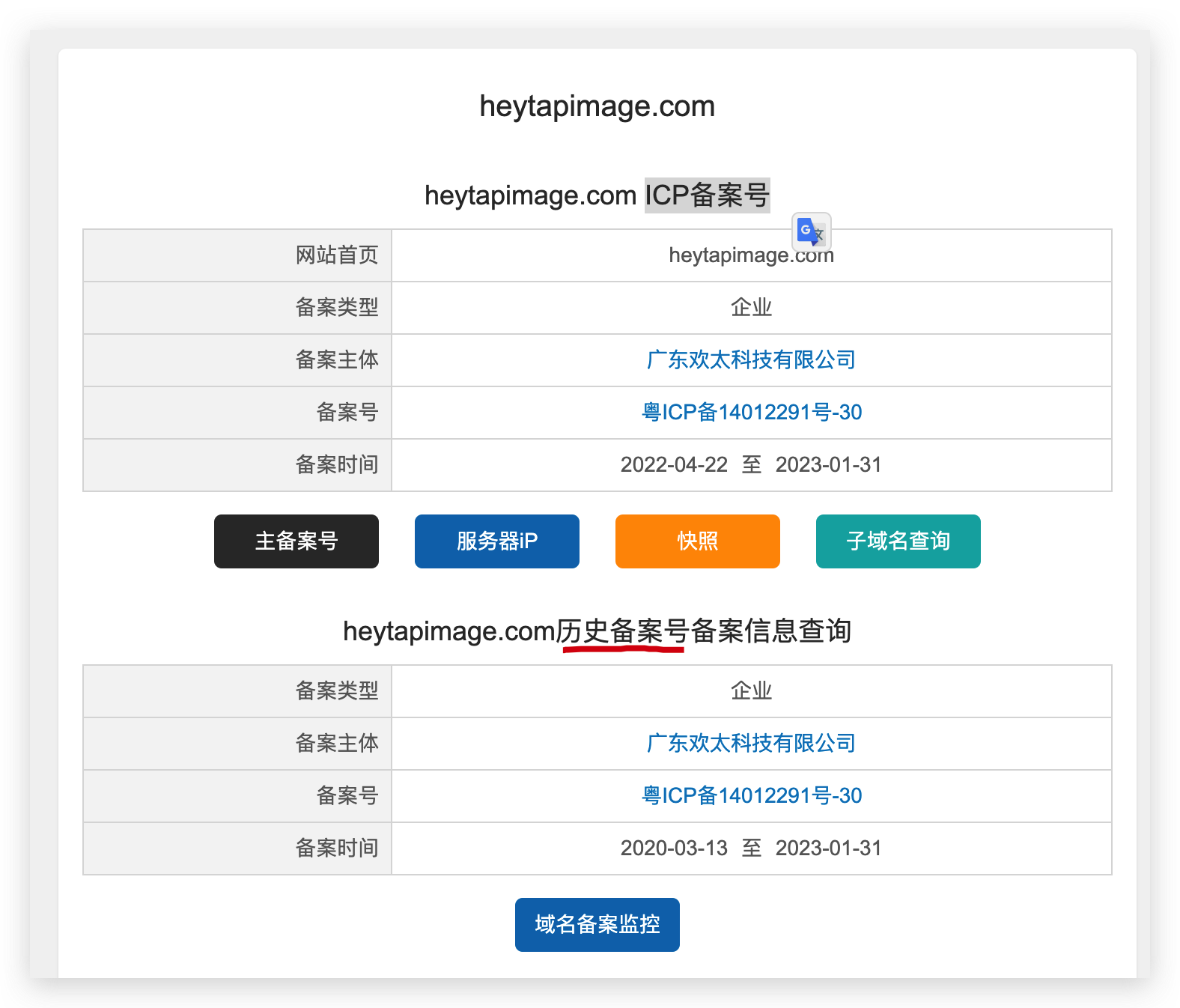Viewport: 1180px width, 1008px height.
Task: Click the 服务器iP blue button
Action: coord(497,541)
